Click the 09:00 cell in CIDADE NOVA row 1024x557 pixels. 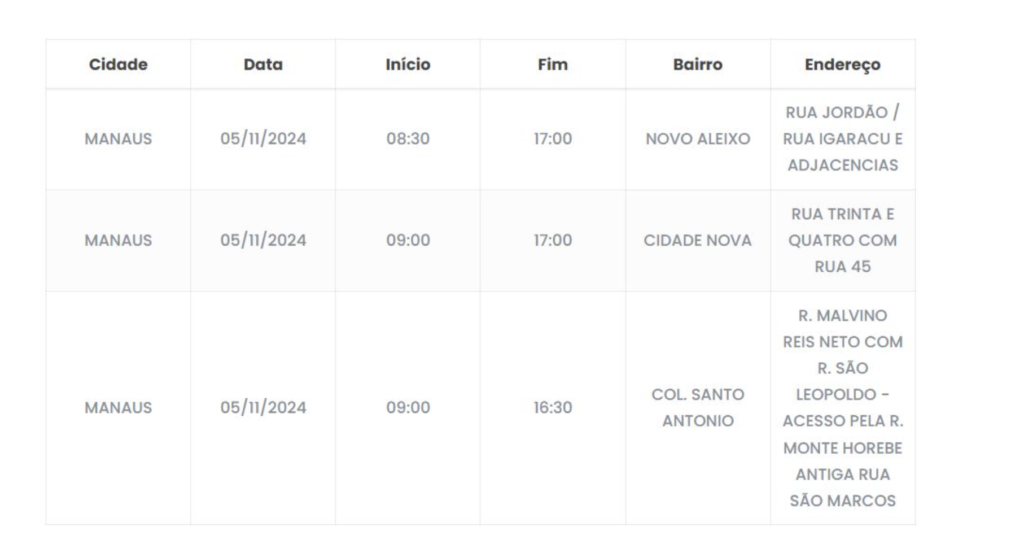point(408,241)
